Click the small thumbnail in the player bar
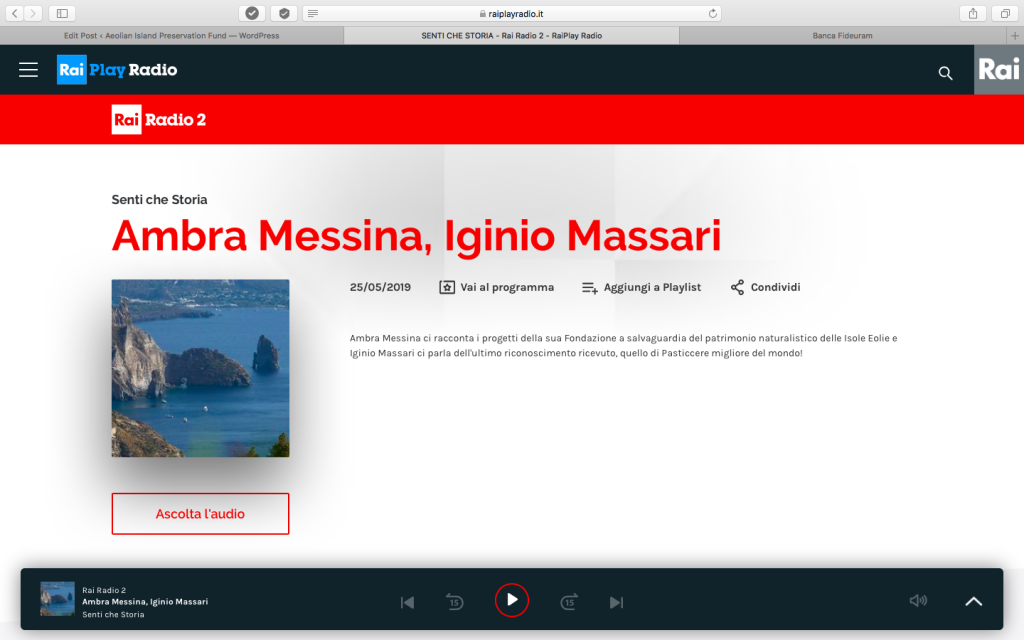The width and height of the screenshot is (1024, 640). pyautogui.click(x=57, y=599)
